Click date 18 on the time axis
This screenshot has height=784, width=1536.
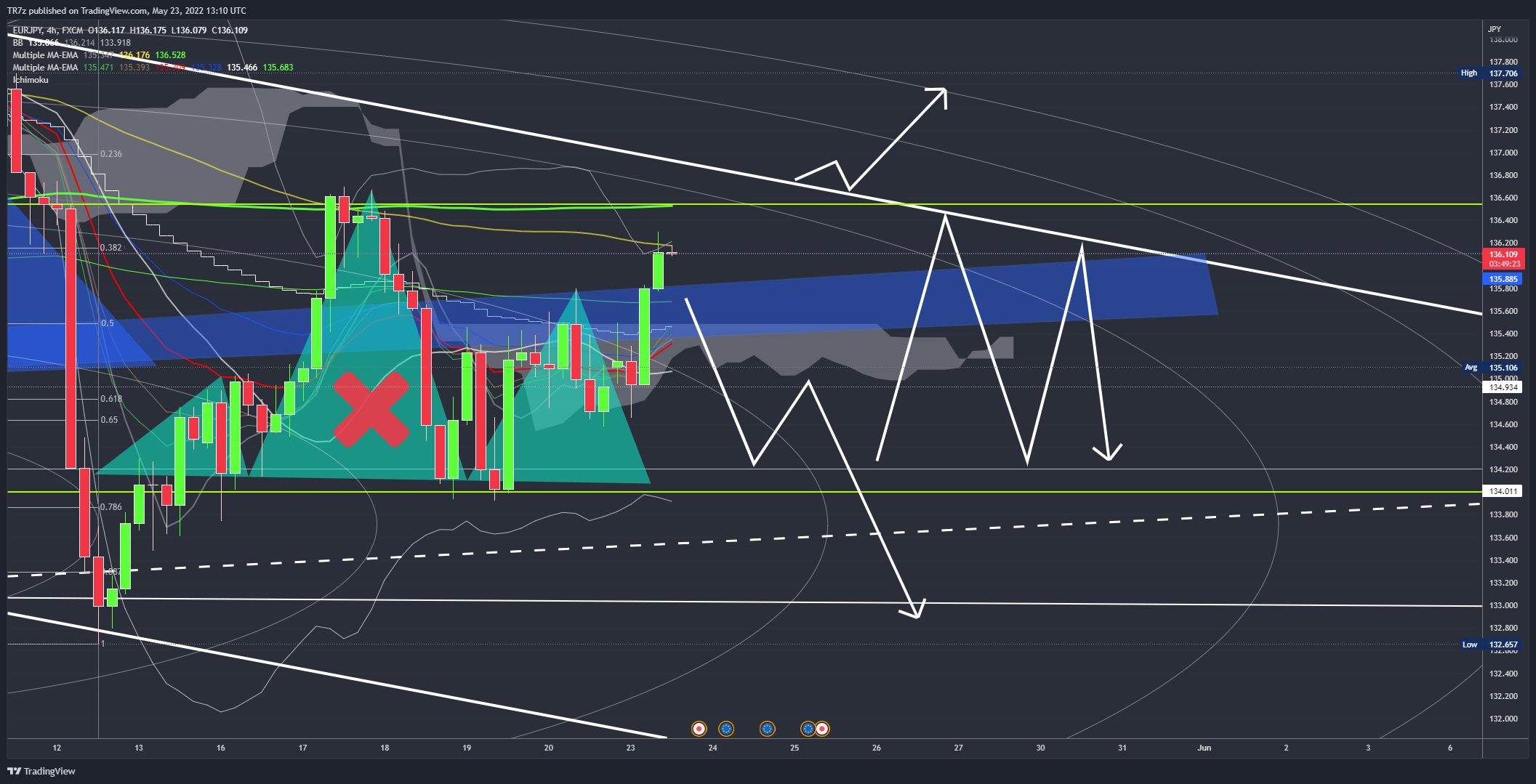tap(385, 748)
